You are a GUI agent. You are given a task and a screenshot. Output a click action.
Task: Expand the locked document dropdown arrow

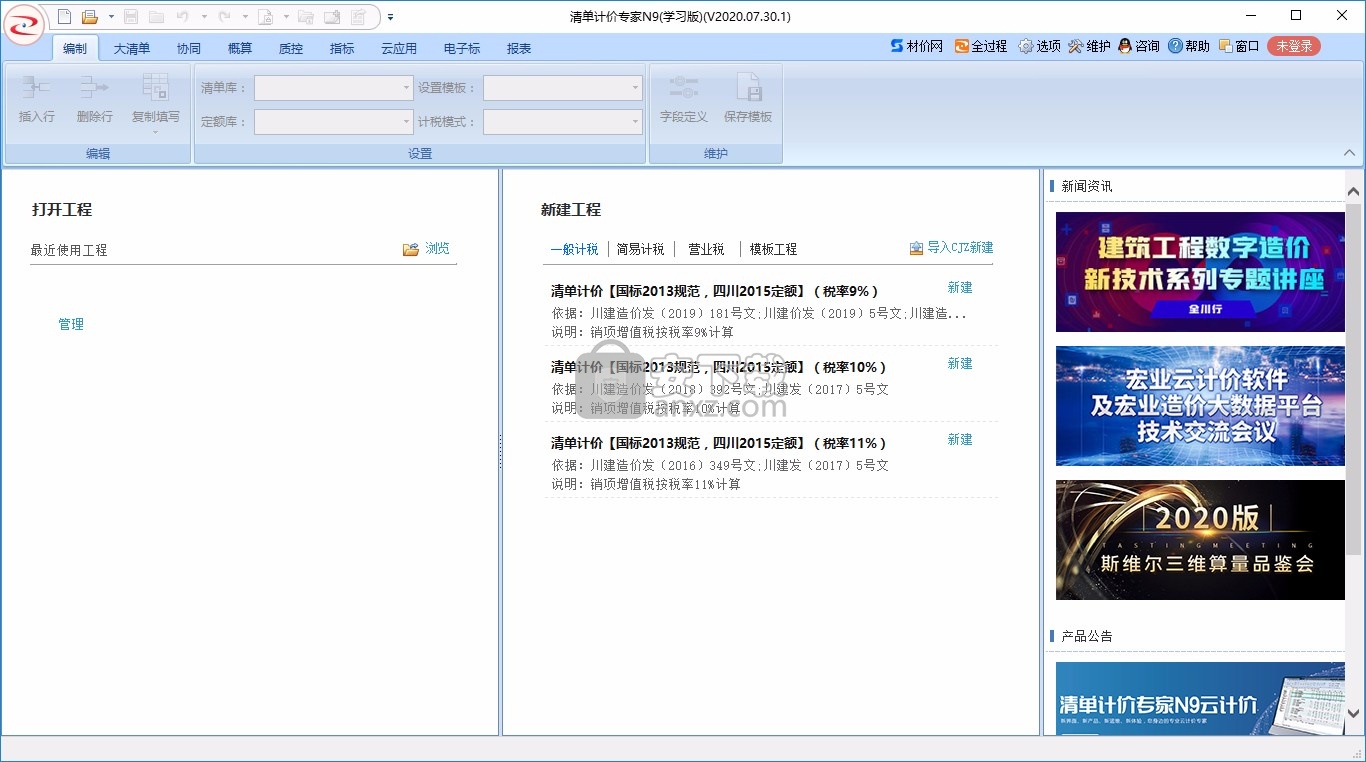(x=286, y=17)
